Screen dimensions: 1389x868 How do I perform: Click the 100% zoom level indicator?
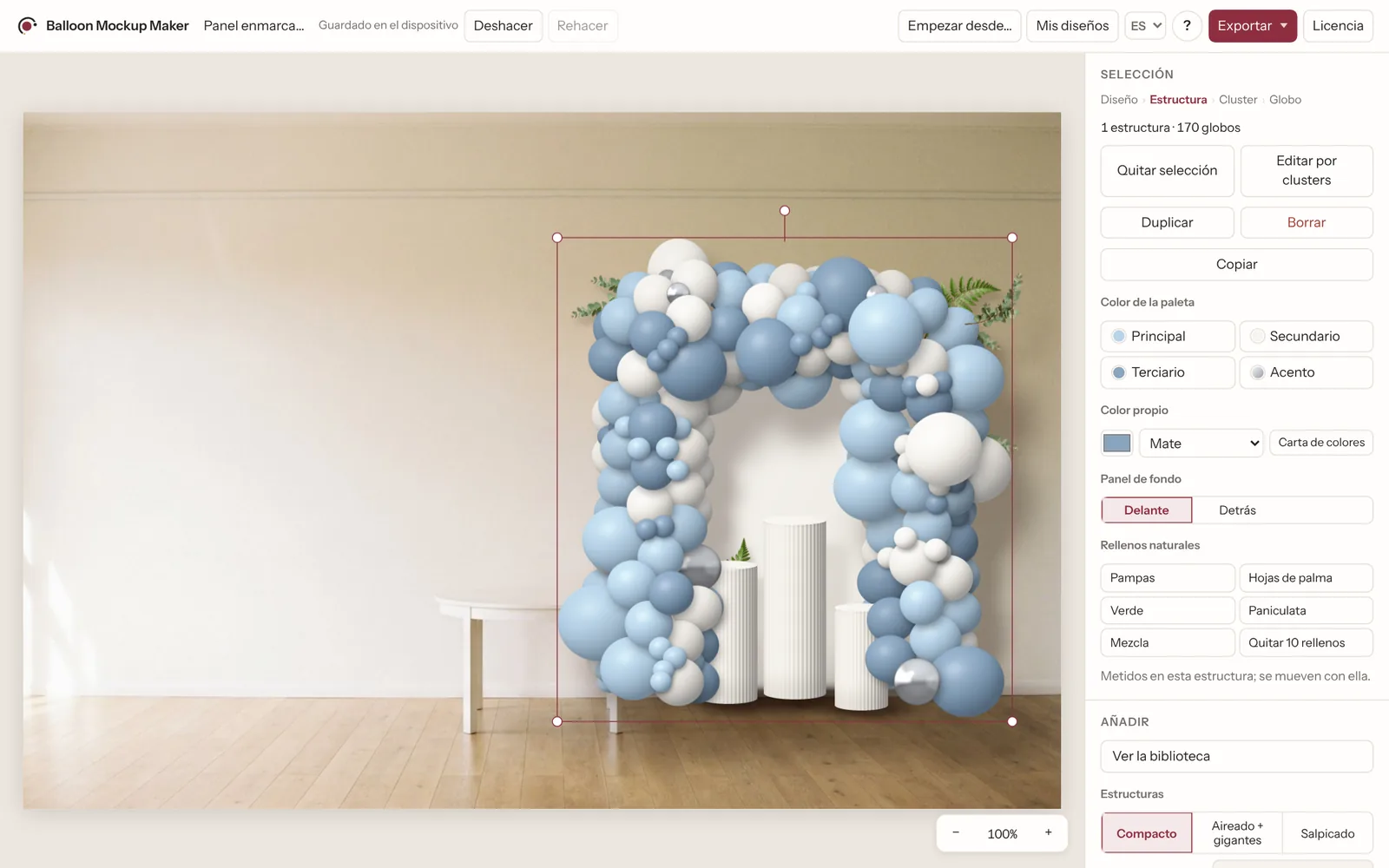1002,834
